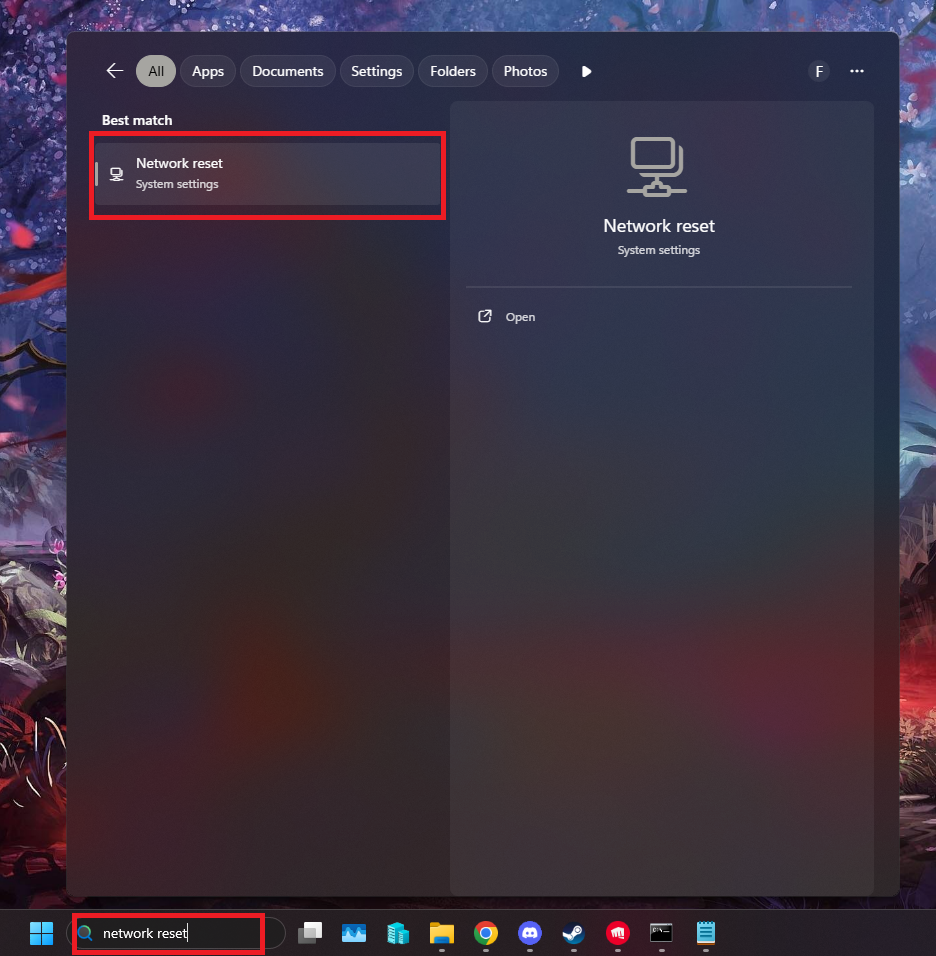The width and height of the screenshot is (936, 956).
Task: Open the three-dot options menu
Action: tap(857, 71)
